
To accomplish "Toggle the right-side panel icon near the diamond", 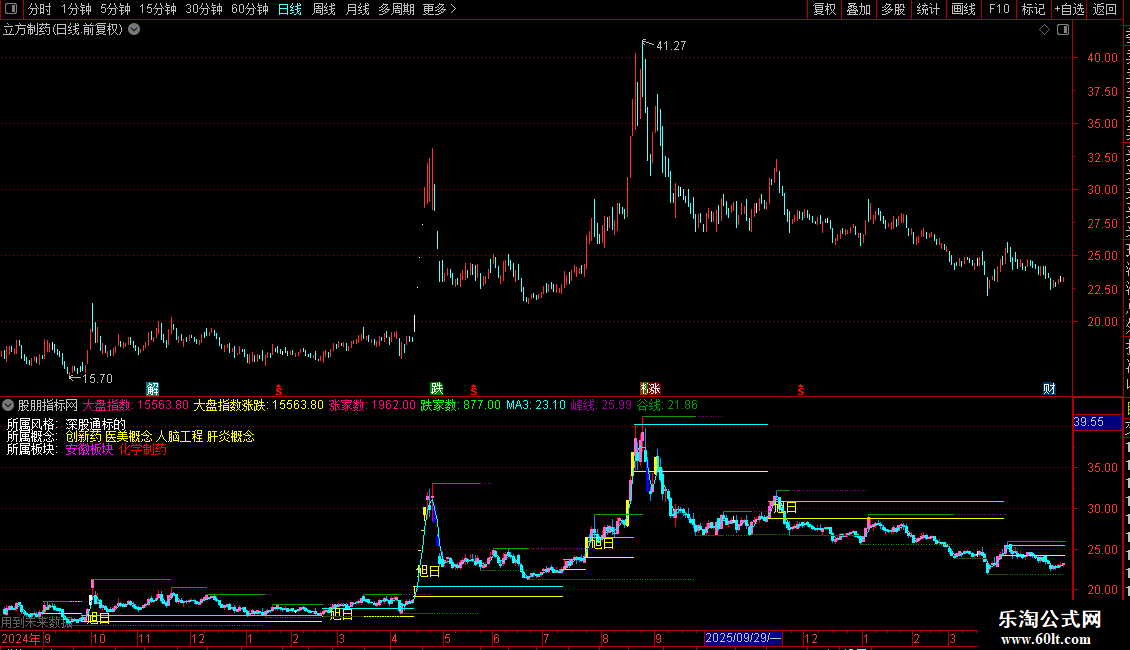I will click(x=1063, y=30).
